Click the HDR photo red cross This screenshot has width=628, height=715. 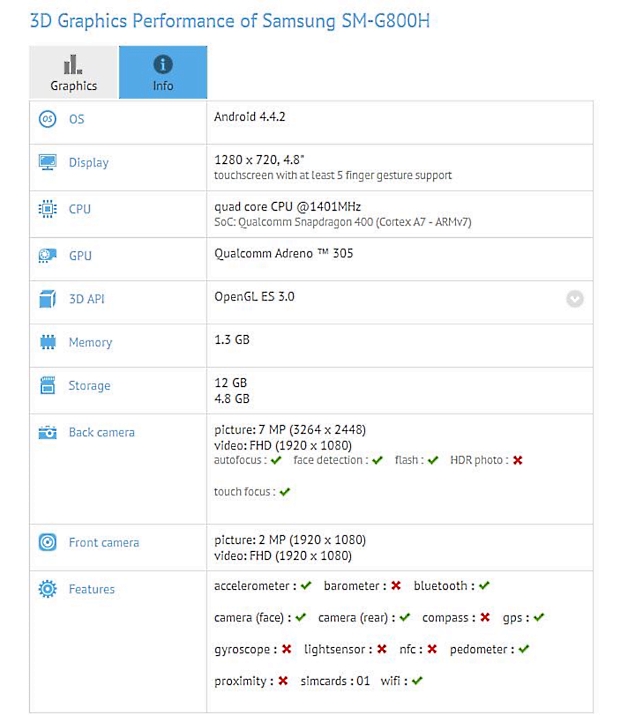517,460
